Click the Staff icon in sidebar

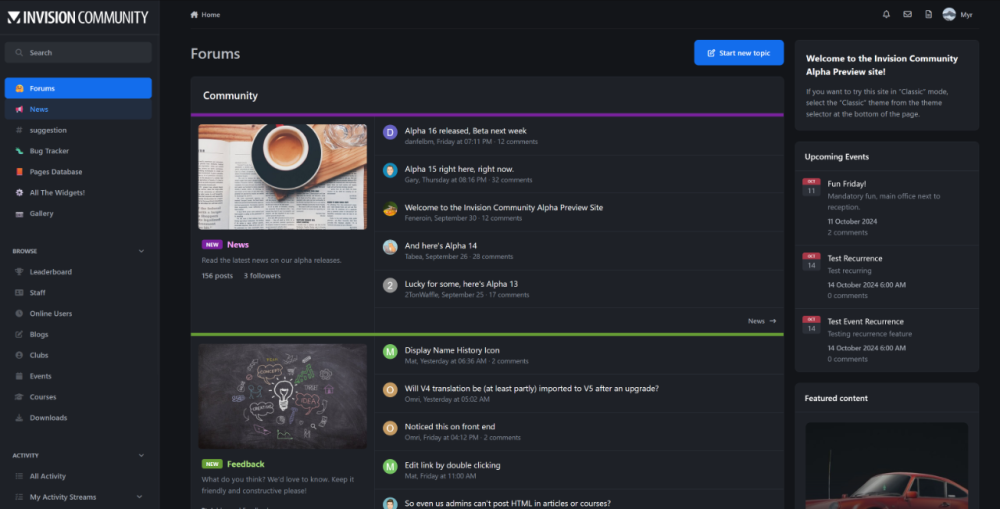tap(19, 293)
